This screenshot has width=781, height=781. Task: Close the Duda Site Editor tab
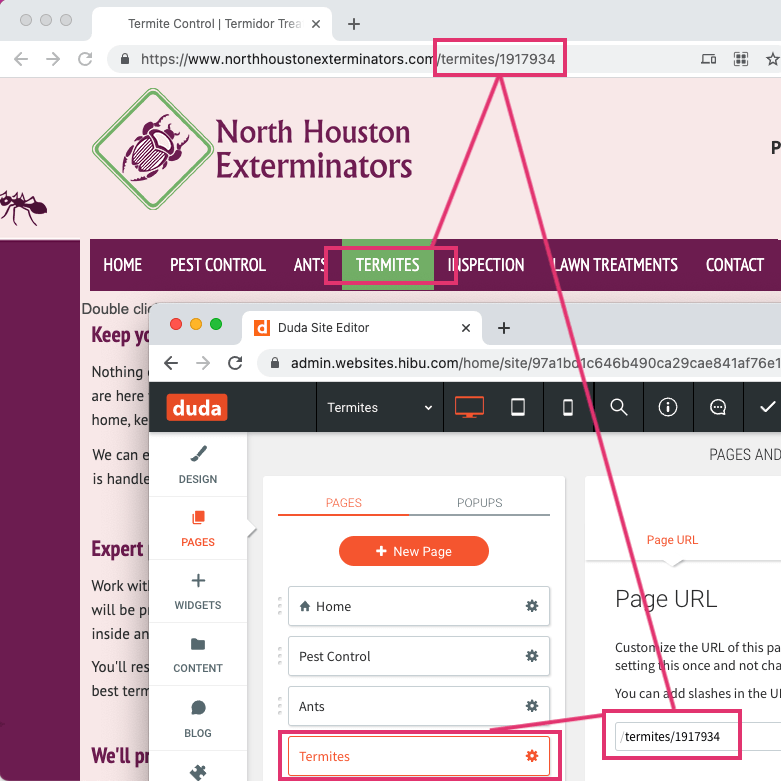click(466, 328)
